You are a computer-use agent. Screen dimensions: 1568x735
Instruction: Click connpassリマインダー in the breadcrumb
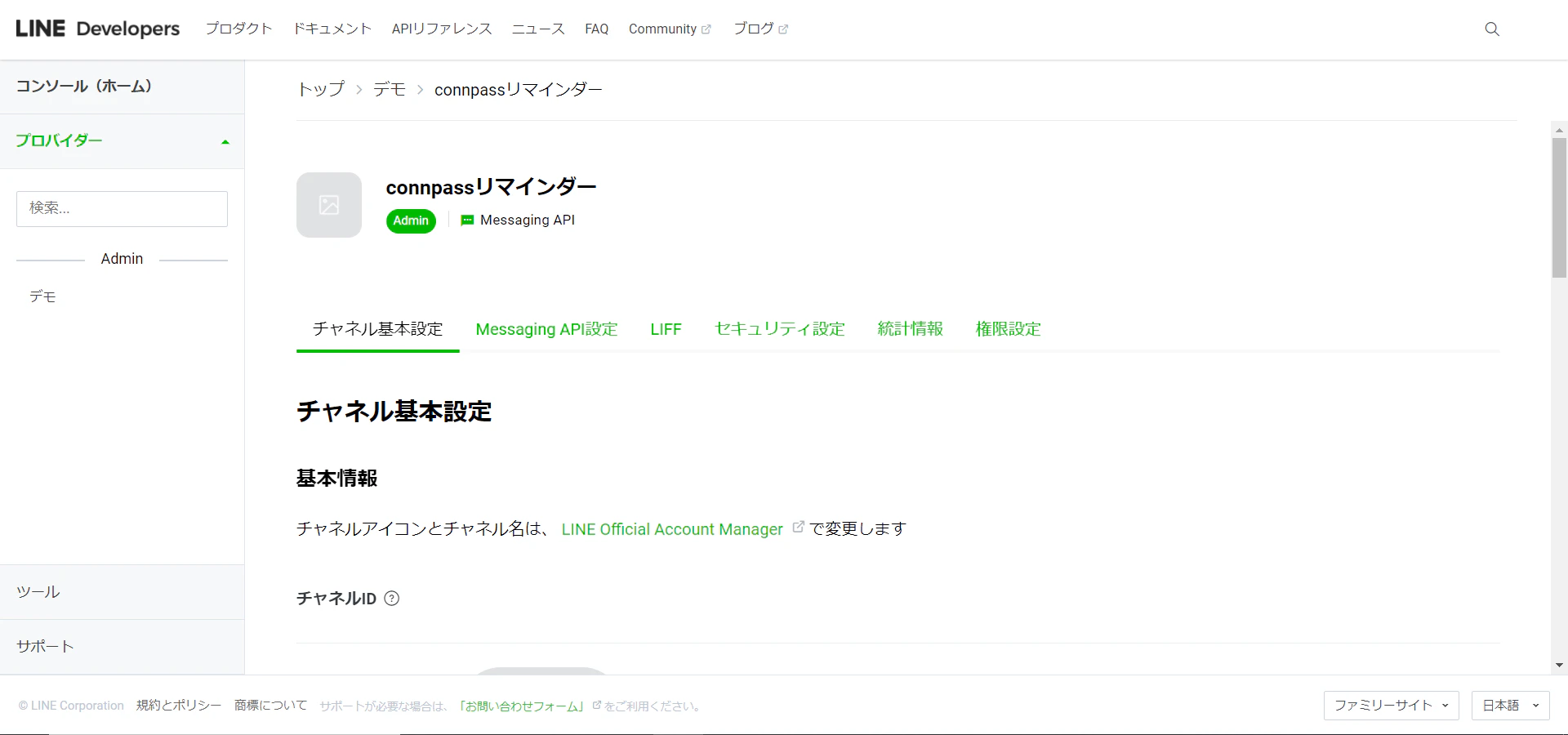[519, 90]
